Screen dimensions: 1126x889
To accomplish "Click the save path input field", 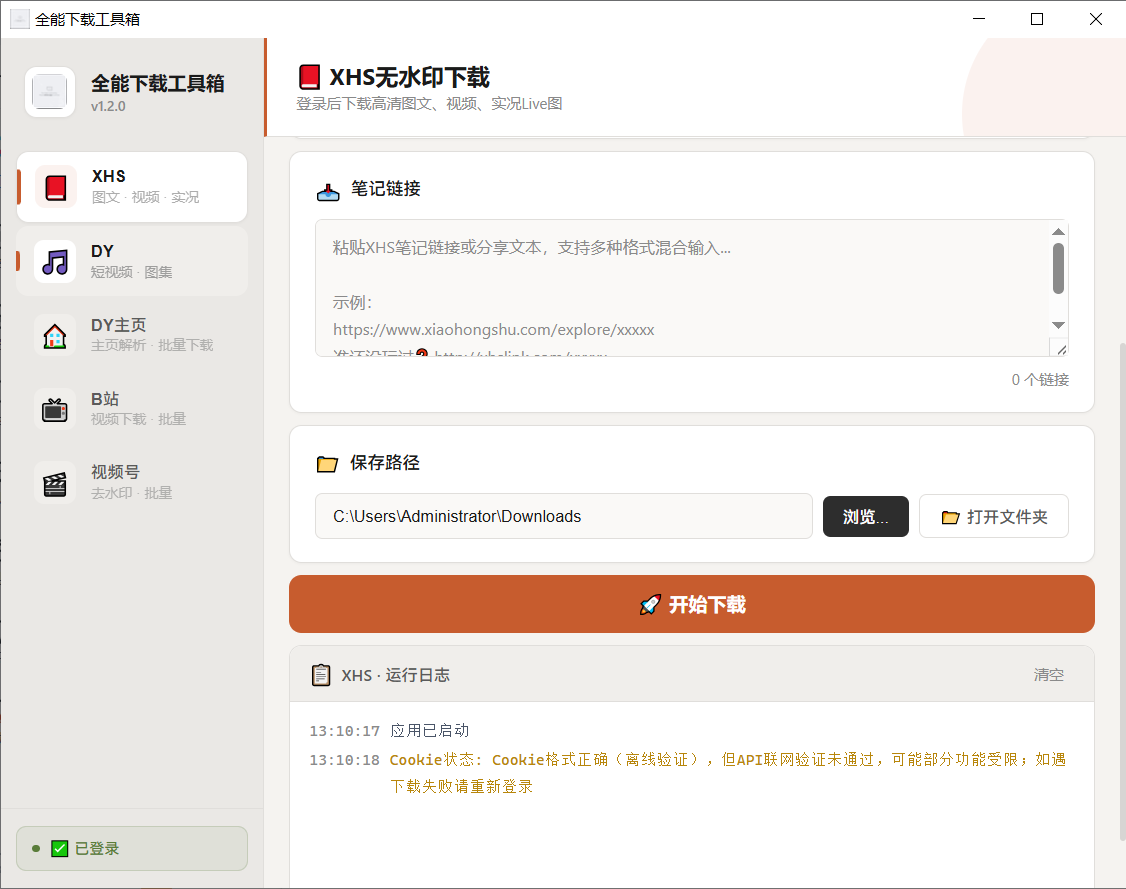I will [x=564, y=516].
